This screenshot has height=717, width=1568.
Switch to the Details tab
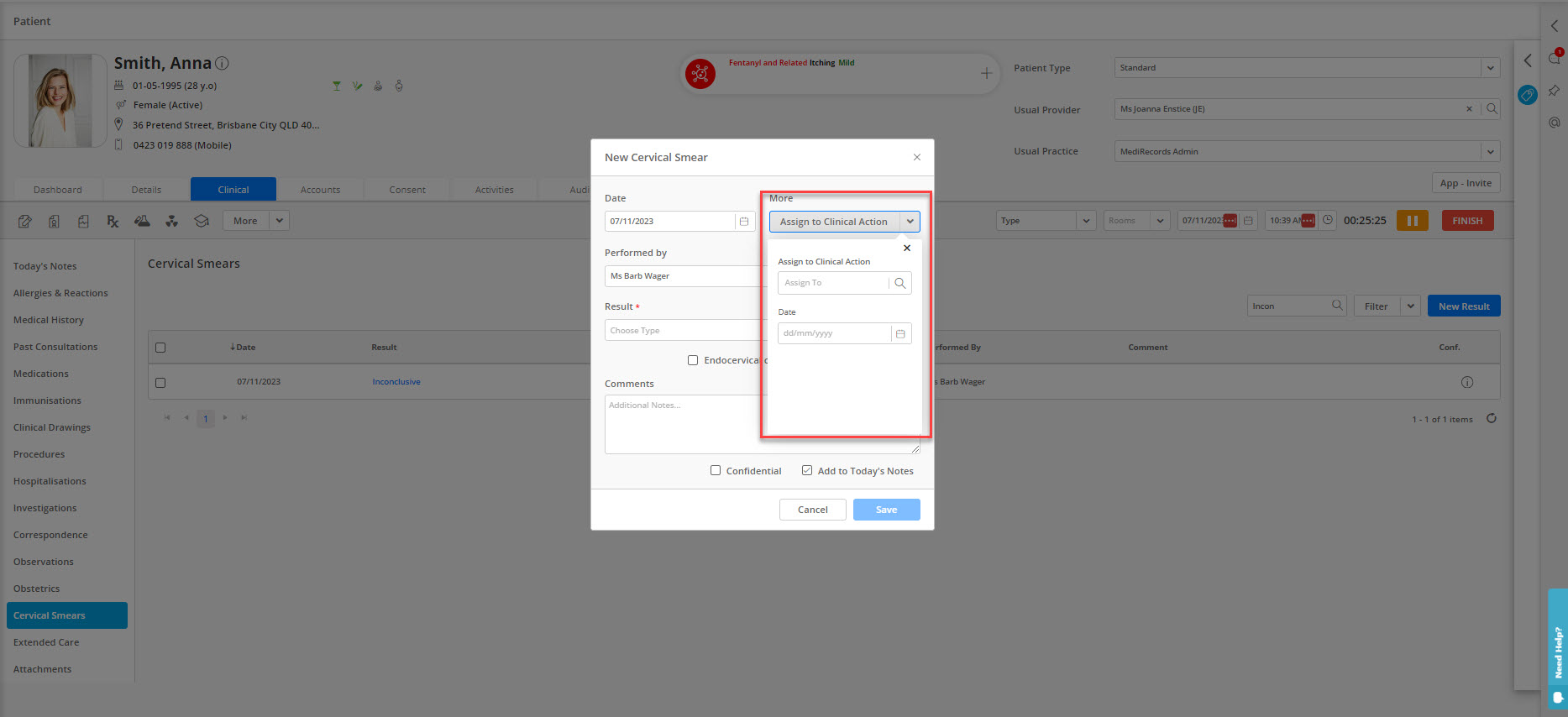point(146,190)
